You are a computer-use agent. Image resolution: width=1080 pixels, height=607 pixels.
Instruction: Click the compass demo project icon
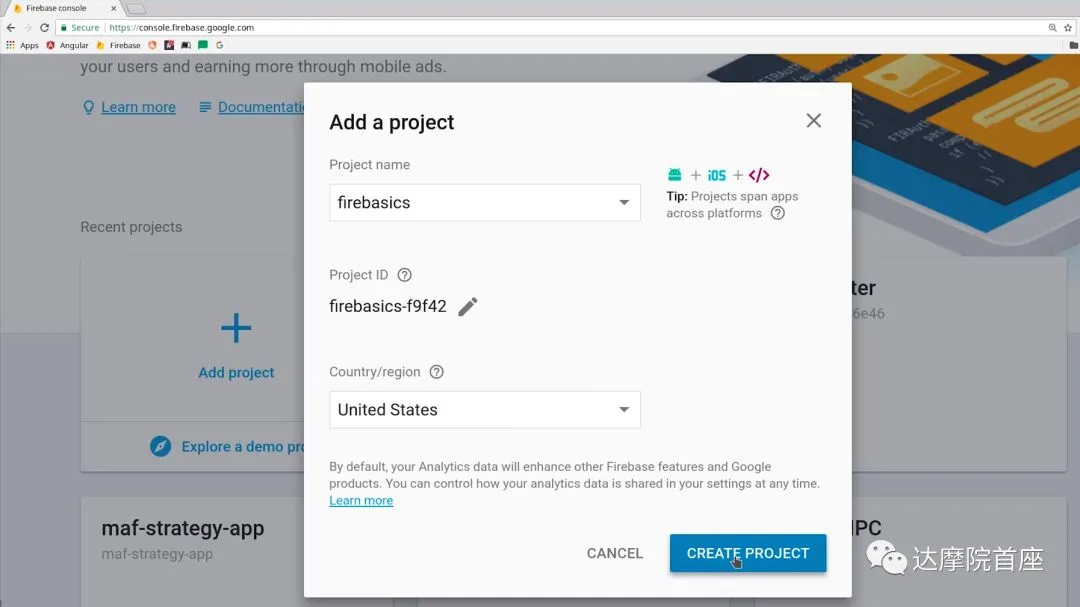[x=160, y=446]
